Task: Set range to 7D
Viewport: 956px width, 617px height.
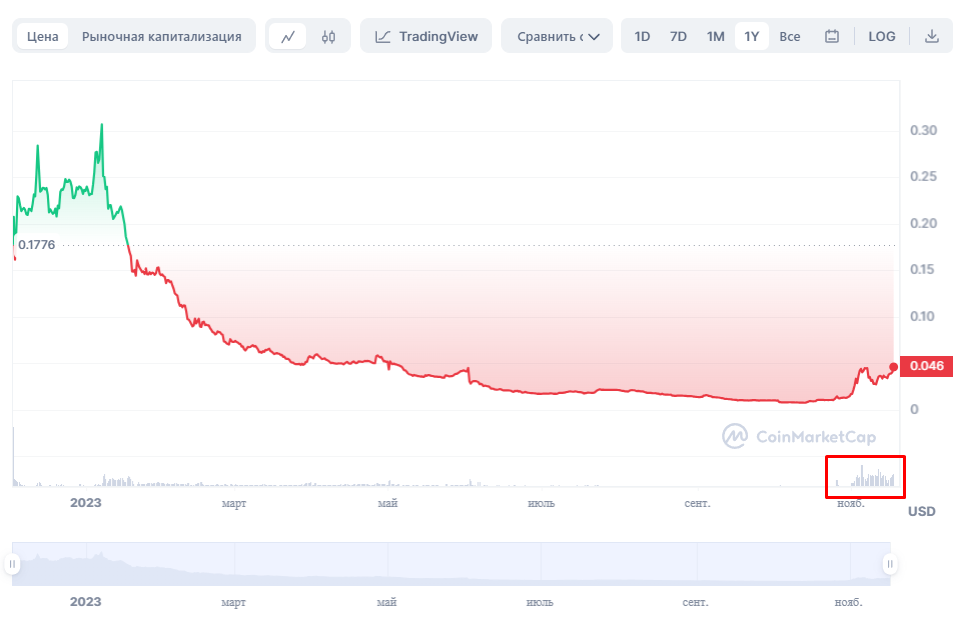Action: point(678,37)
